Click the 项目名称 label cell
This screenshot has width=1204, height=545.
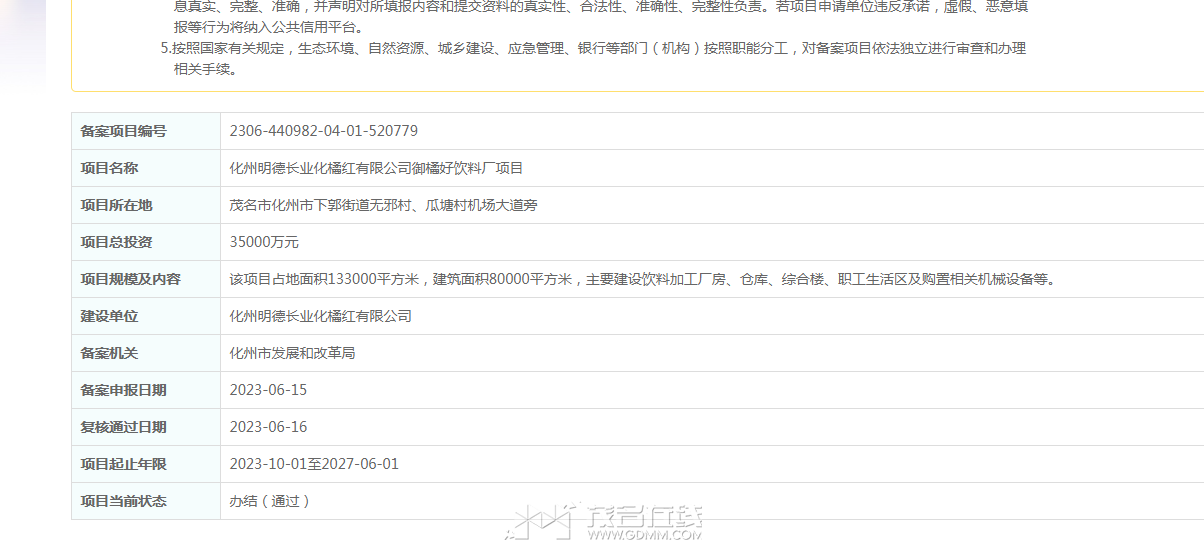click(146, 168)
